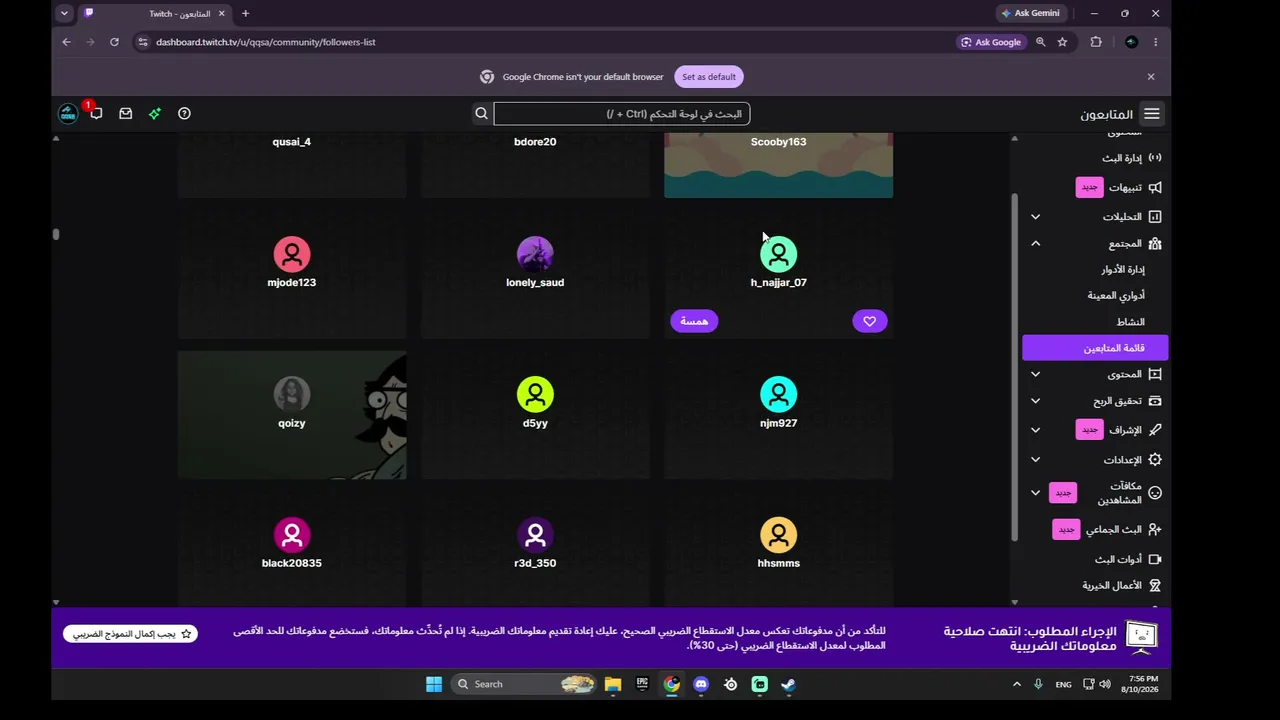Open the inbox envelope icon
This screenshot has width=1280, height=720.
[x=126, y=114]
